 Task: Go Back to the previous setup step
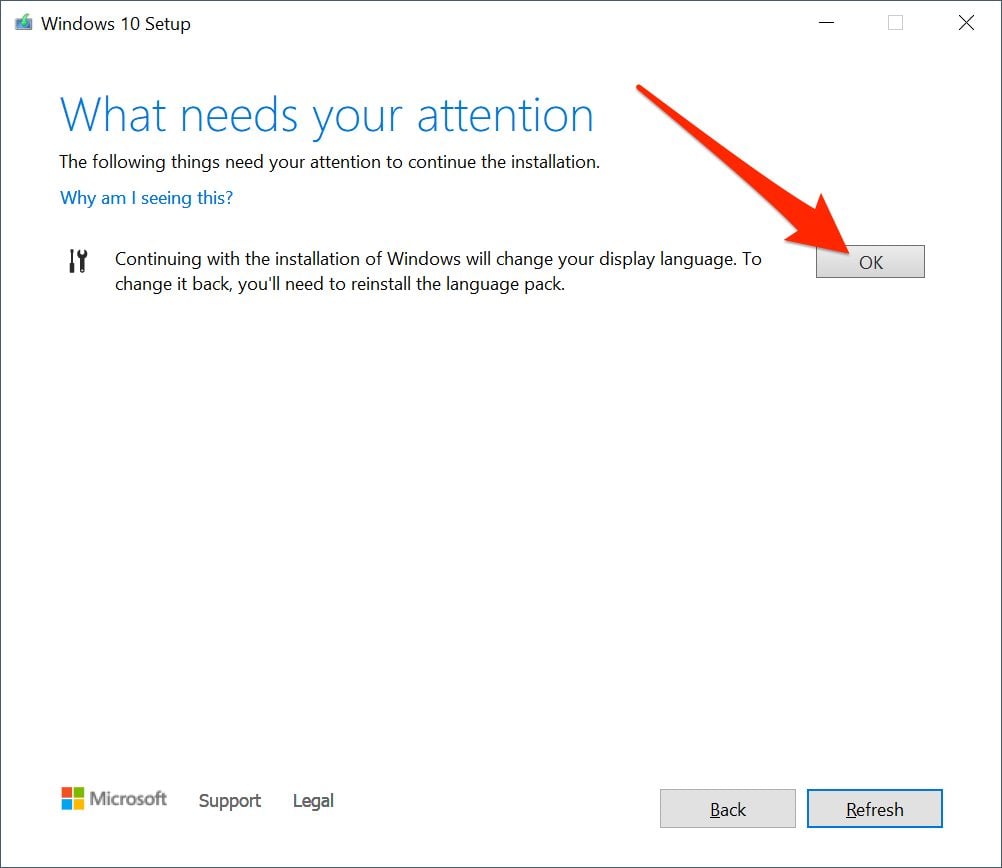[x=727, y=809]
